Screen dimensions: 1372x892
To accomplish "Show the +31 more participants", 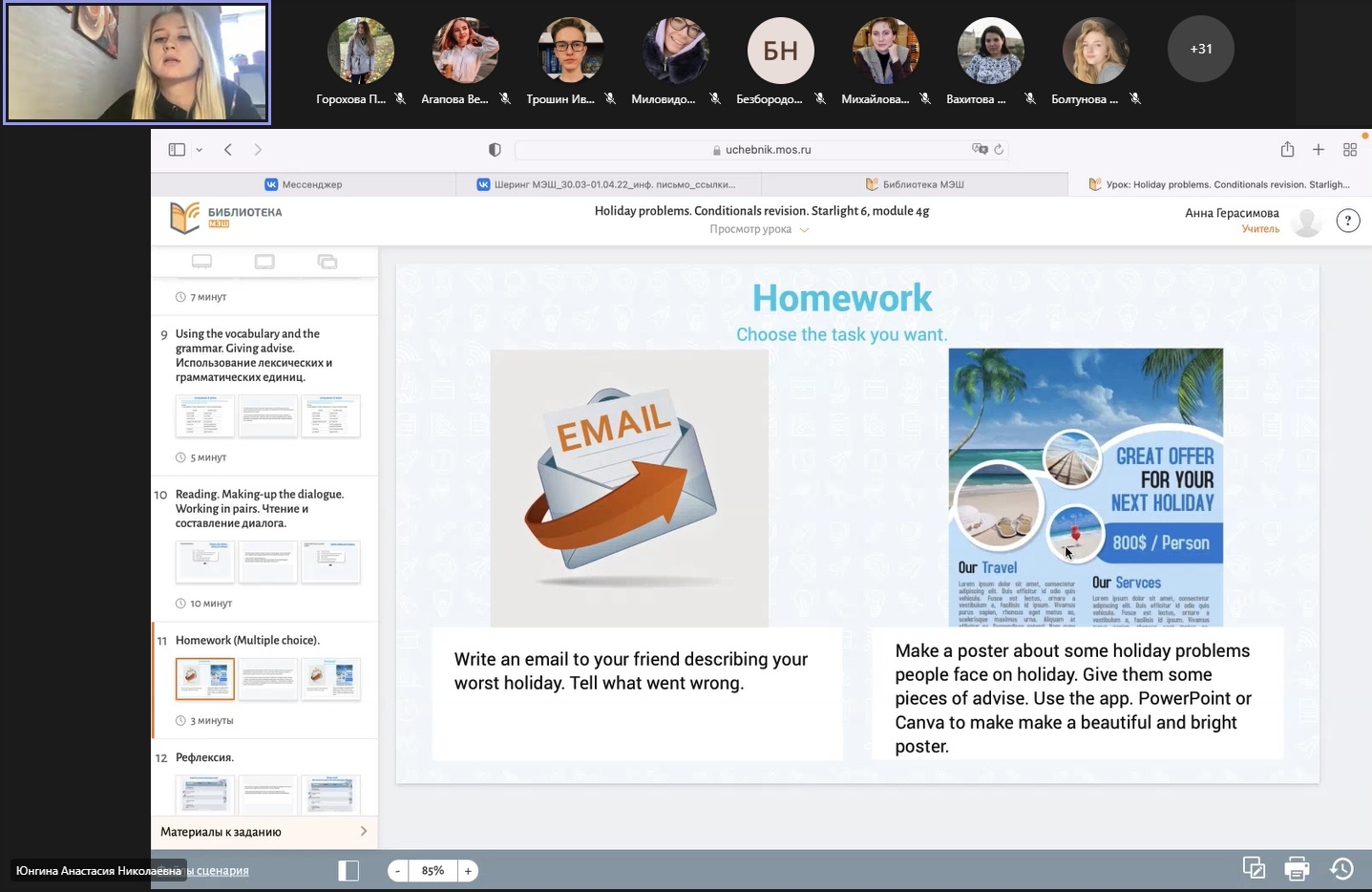I will (x=1200, y=50).
